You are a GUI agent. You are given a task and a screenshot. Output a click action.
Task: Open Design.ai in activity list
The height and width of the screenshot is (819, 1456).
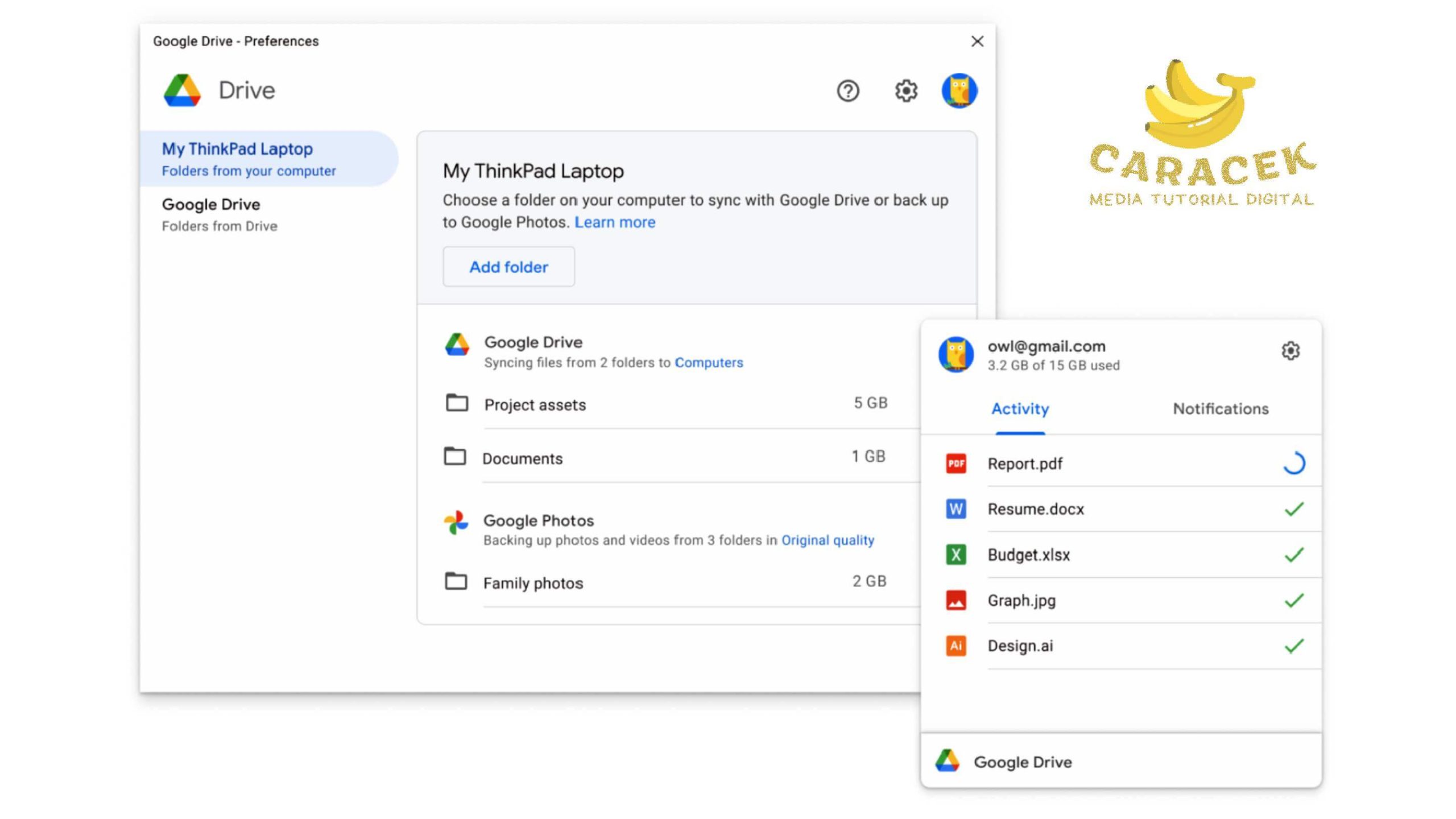coord(1020,646)
